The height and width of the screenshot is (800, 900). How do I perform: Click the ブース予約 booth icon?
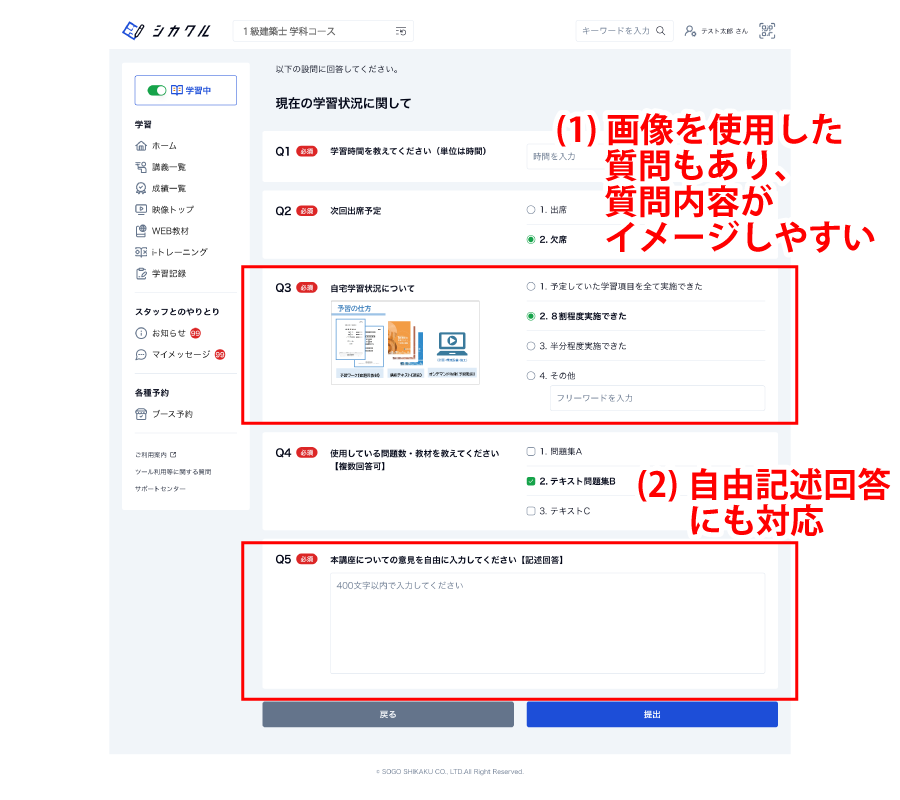pyautogui.click(x=141, y=414)
